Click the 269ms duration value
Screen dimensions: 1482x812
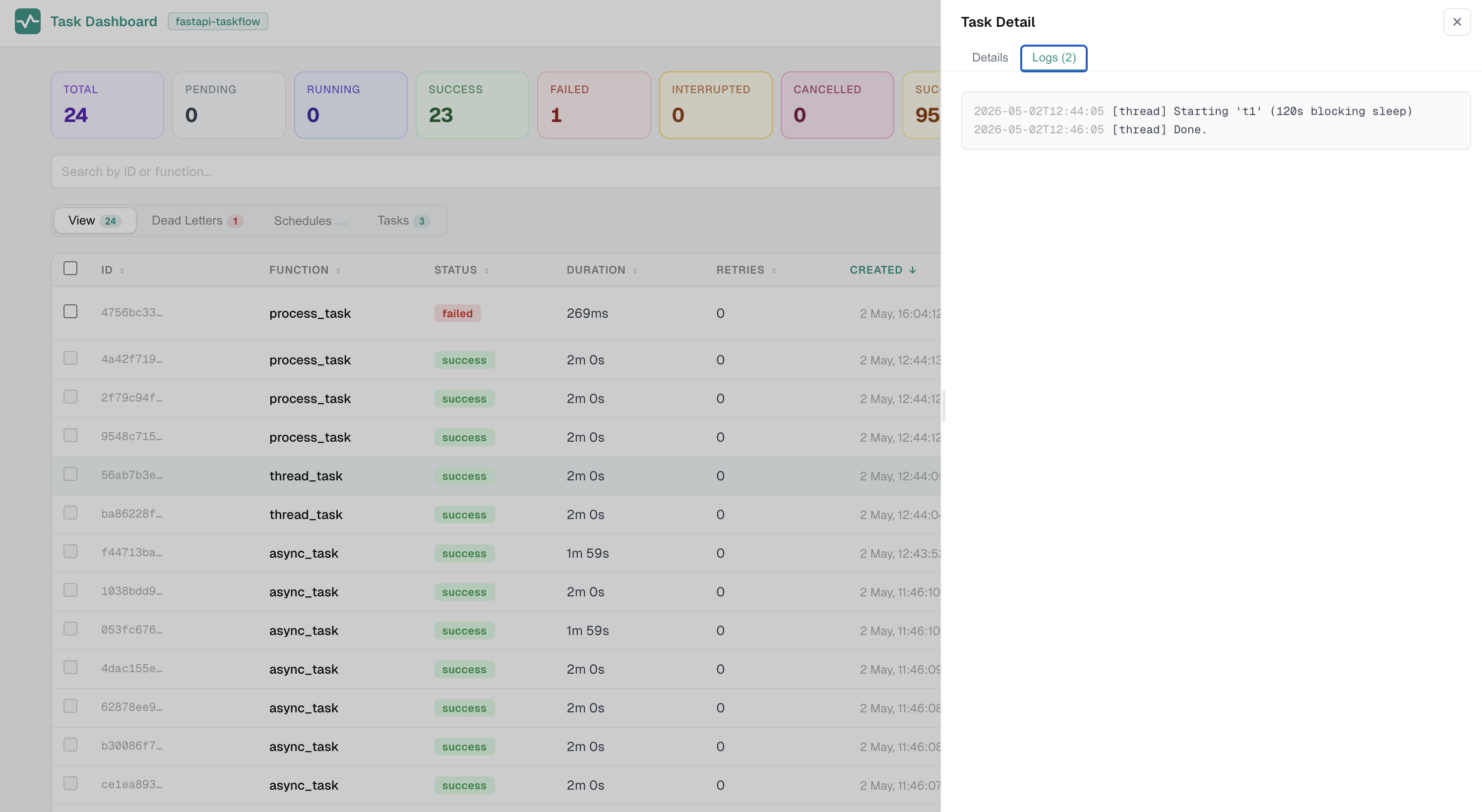[x=587, y=313]
